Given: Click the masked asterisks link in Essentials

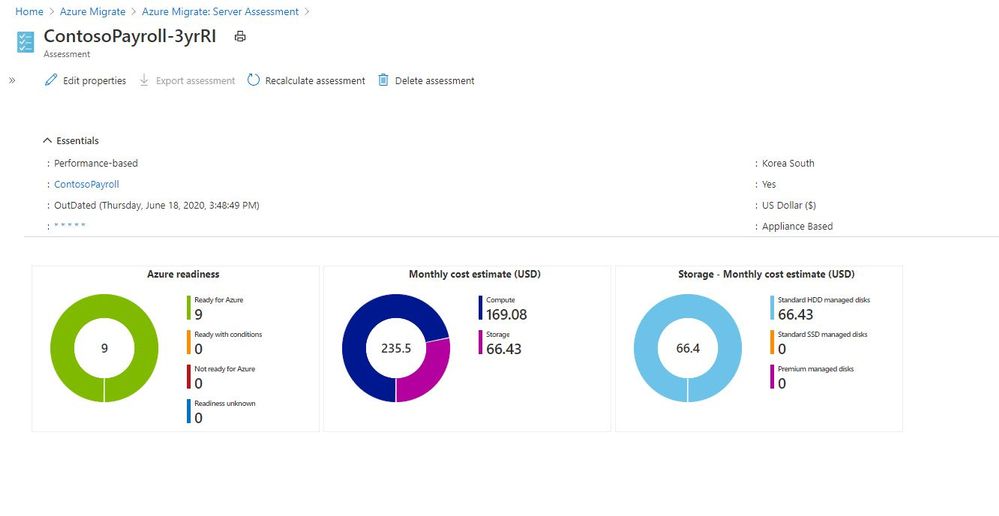Looking at the screenshot, I should (69, 226).
